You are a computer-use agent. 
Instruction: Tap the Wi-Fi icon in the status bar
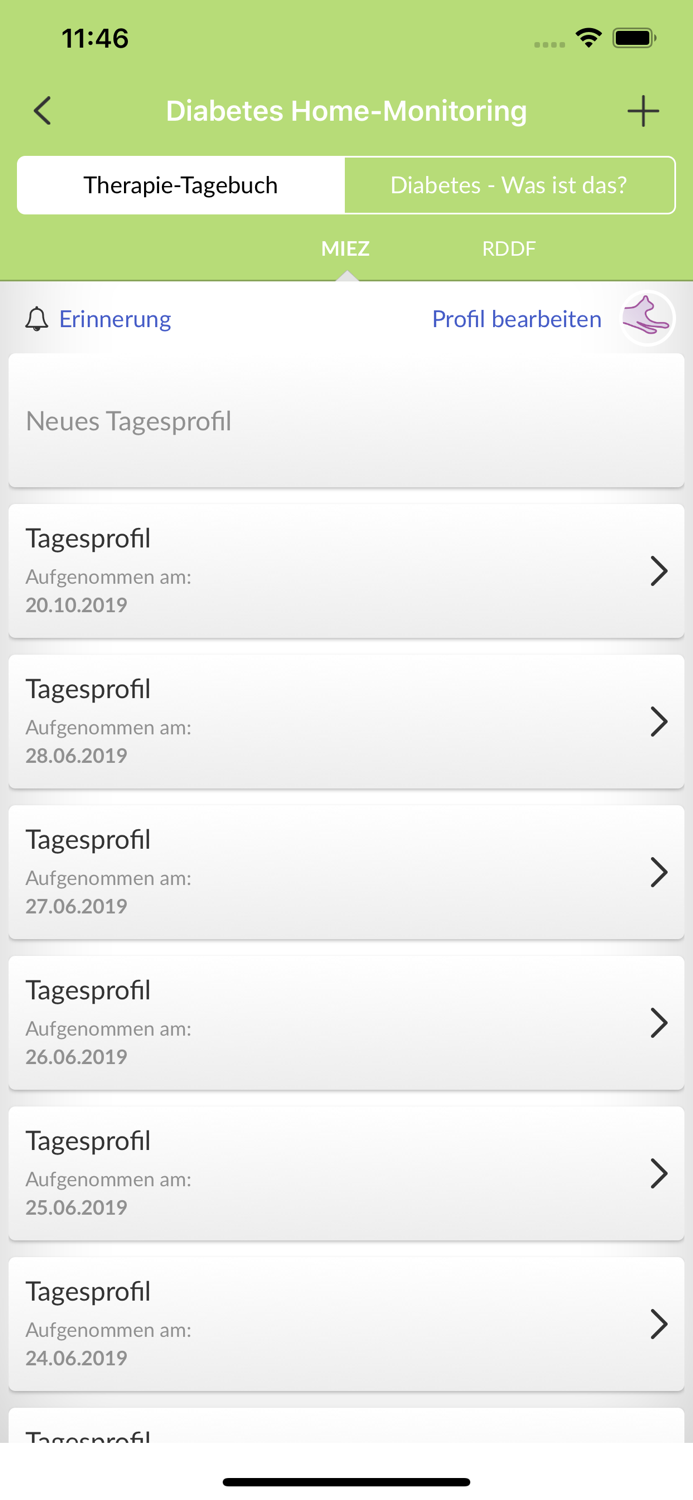point(588,37)
